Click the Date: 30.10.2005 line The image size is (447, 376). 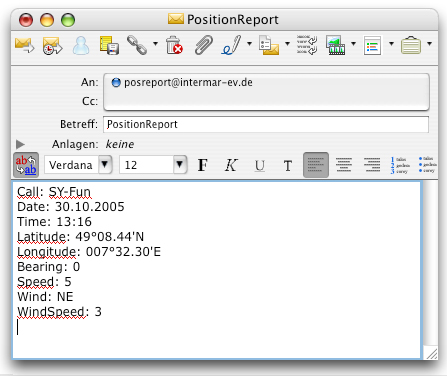(71, 207)
